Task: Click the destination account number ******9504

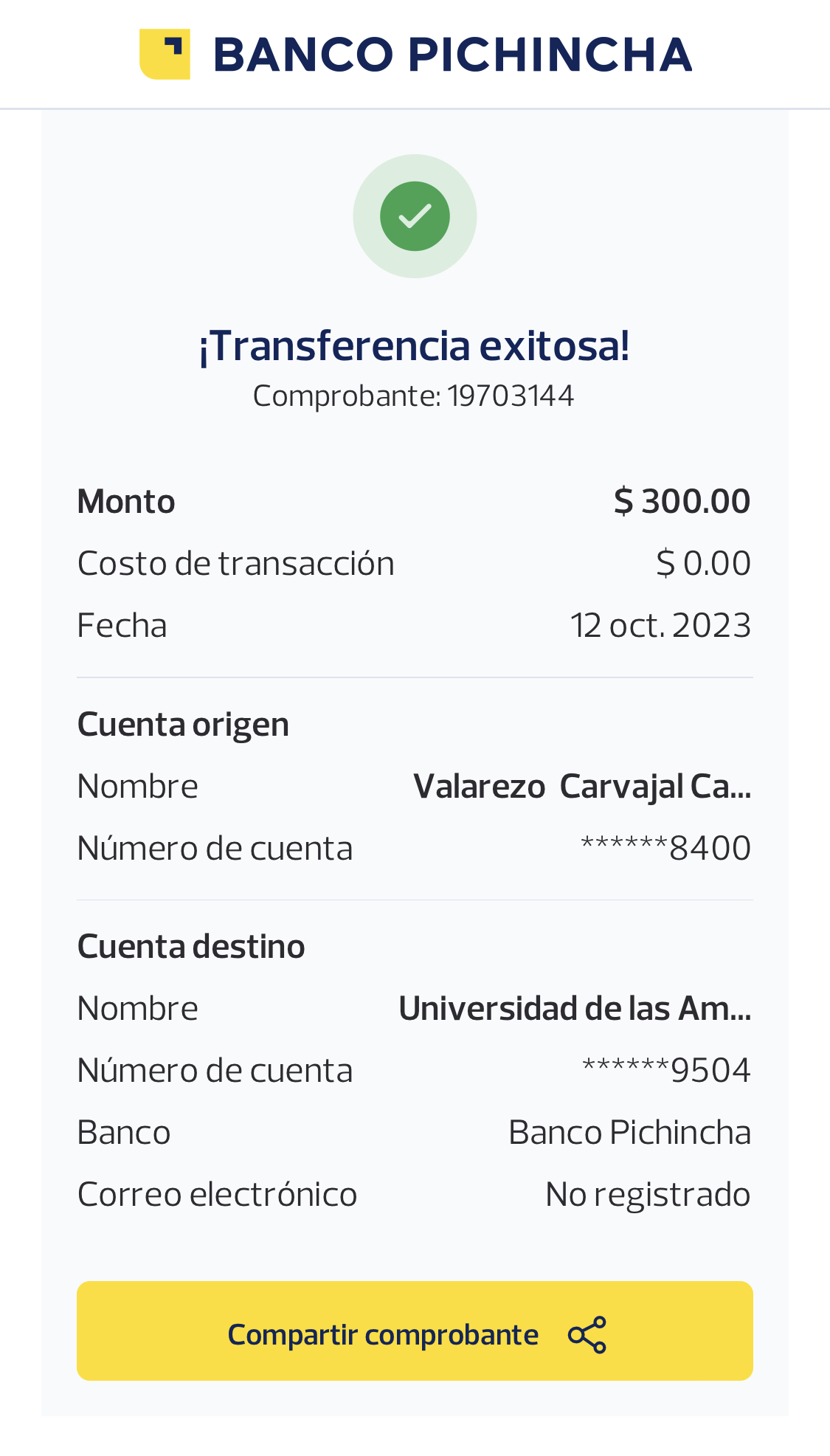Action: coord(666,1071)
